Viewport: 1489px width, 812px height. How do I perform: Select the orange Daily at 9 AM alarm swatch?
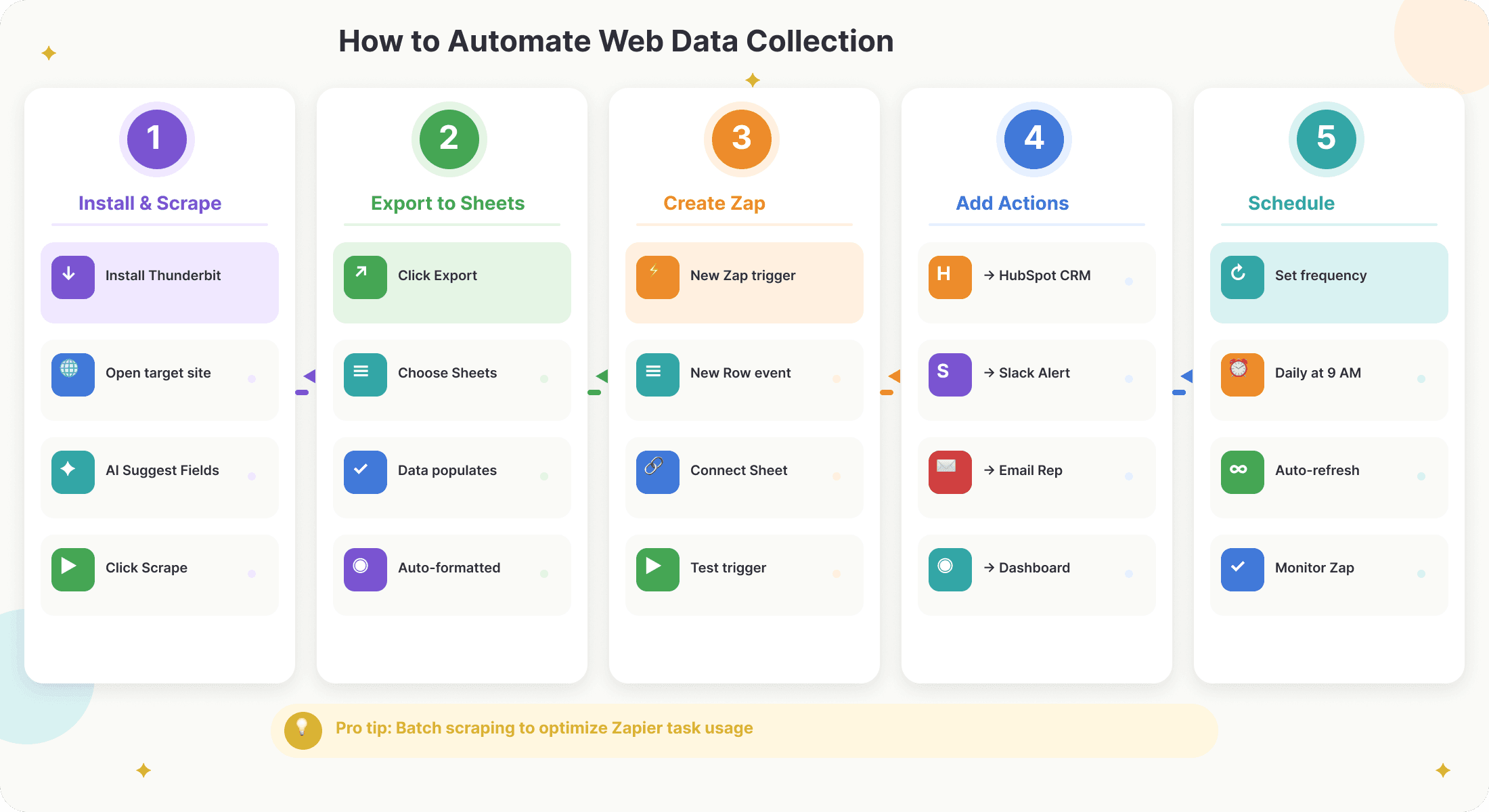click(x=1241, y=373)
